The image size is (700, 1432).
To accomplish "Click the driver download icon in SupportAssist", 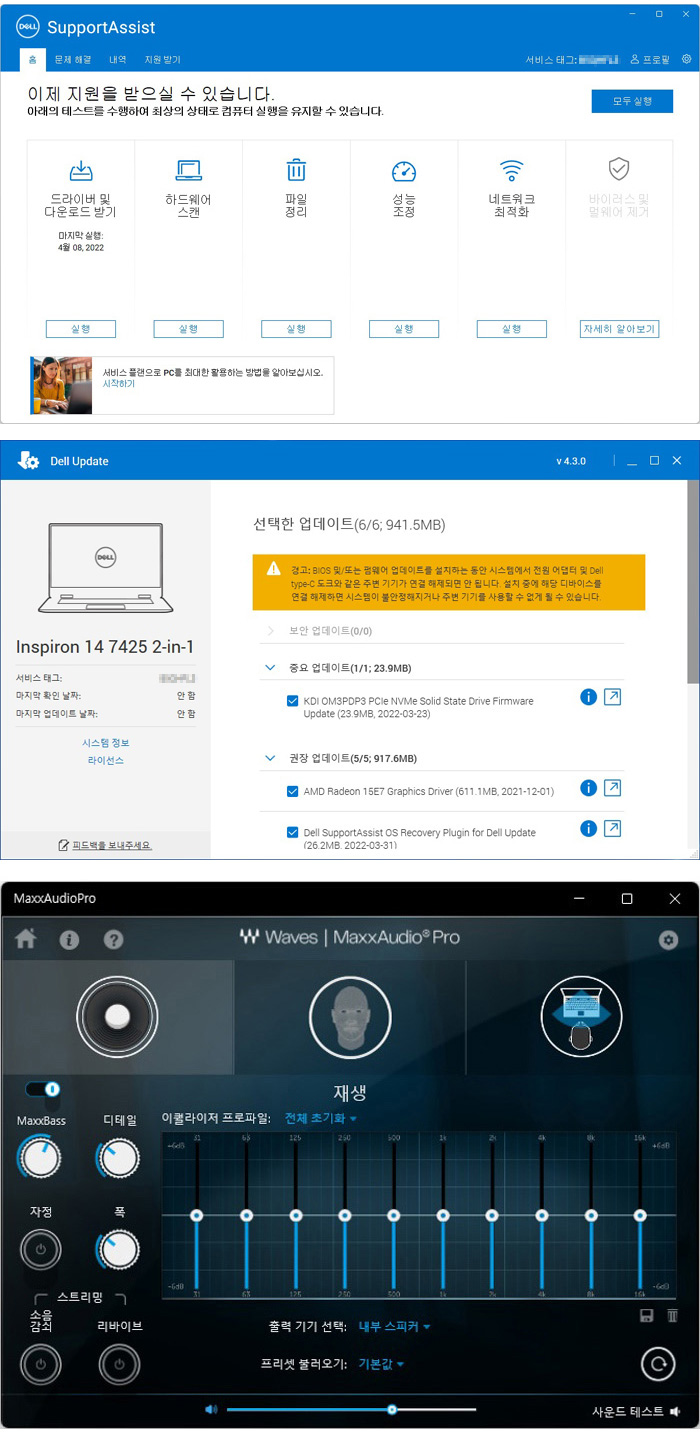I will [x=81, y=170].
